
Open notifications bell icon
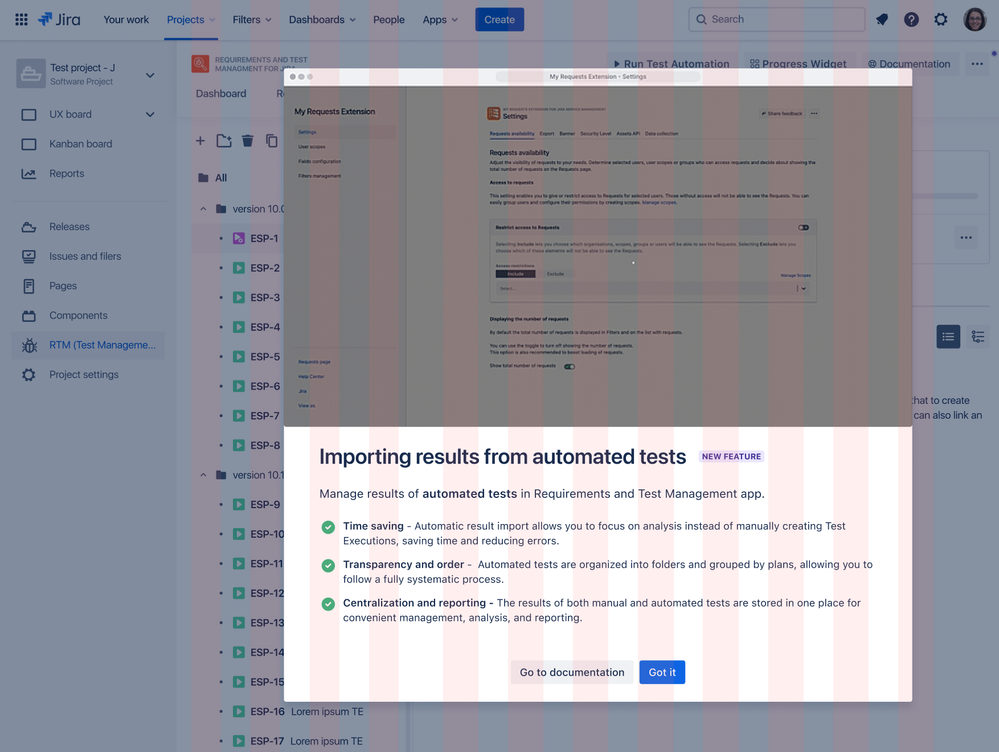click(882, 19)
